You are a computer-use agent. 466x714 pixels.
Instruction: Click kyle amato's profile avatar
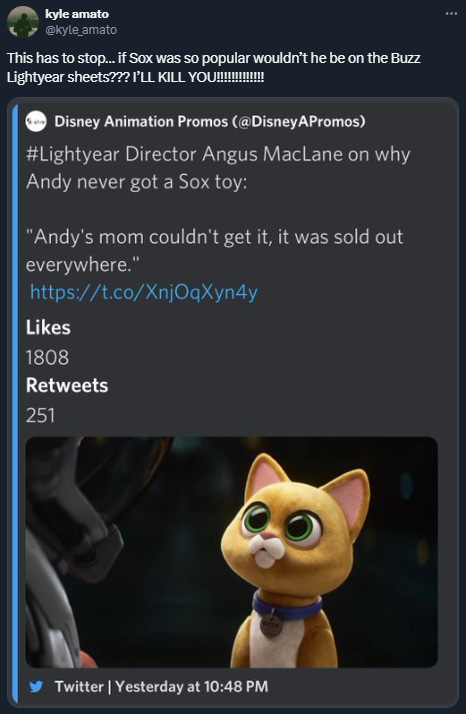23,21
